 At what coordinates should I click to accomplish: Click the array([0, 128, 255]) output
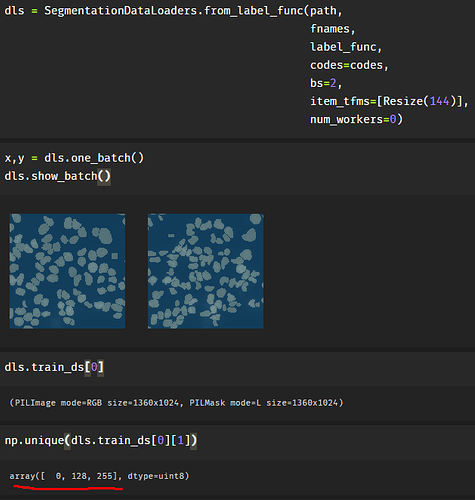[99, 476]
